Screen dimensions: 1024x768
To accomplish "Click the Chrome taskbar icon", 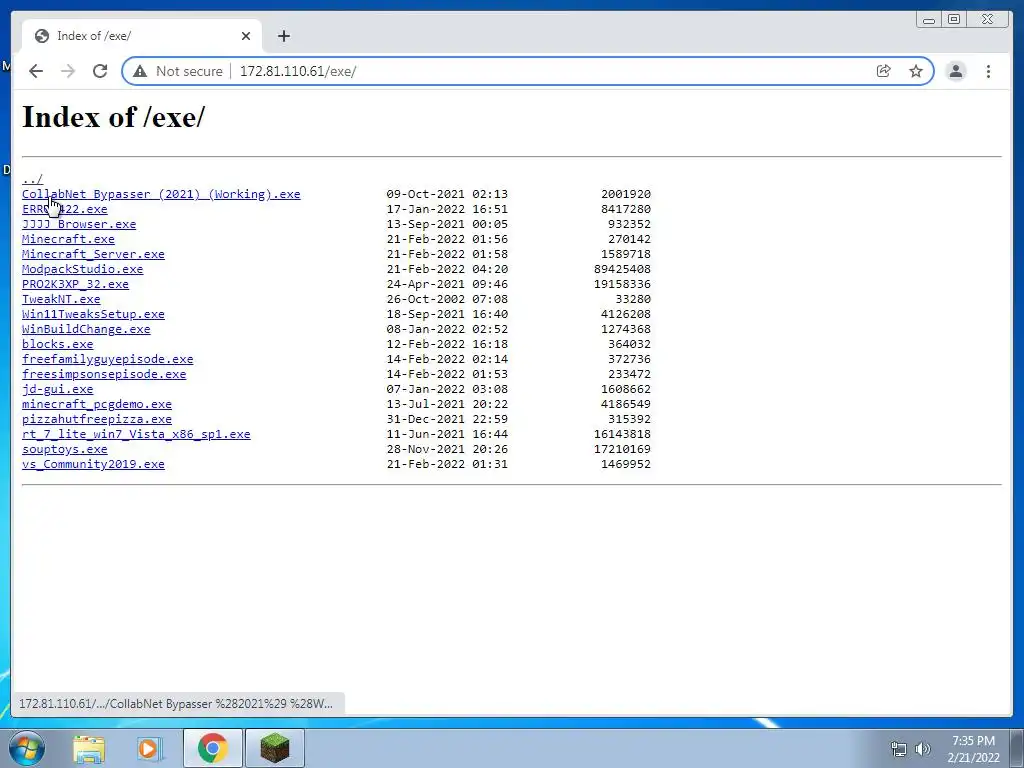I will 212,748.
